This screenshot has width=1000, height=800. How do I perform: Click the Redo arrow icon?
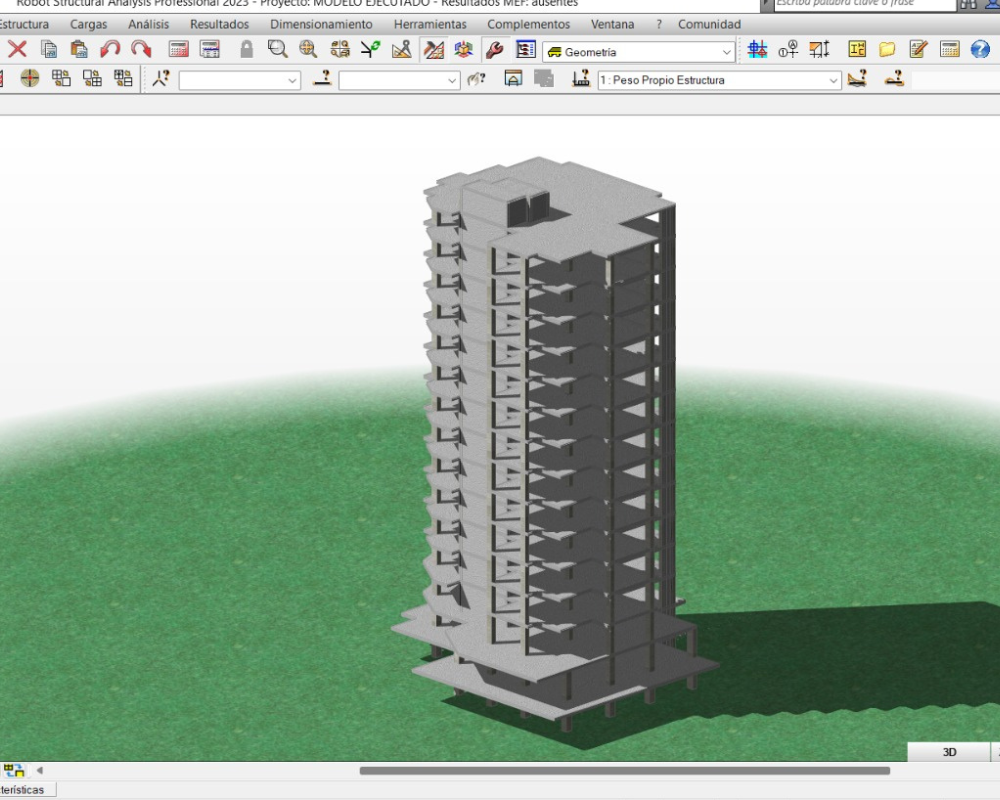pos(141,49)
